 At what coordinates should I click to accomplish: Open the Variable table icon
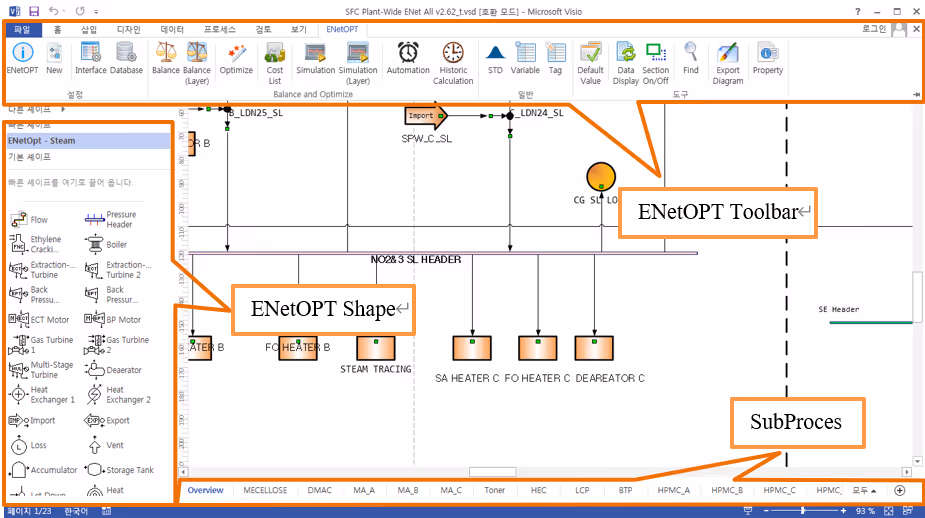pyautogui.click(x=525, y=58)
